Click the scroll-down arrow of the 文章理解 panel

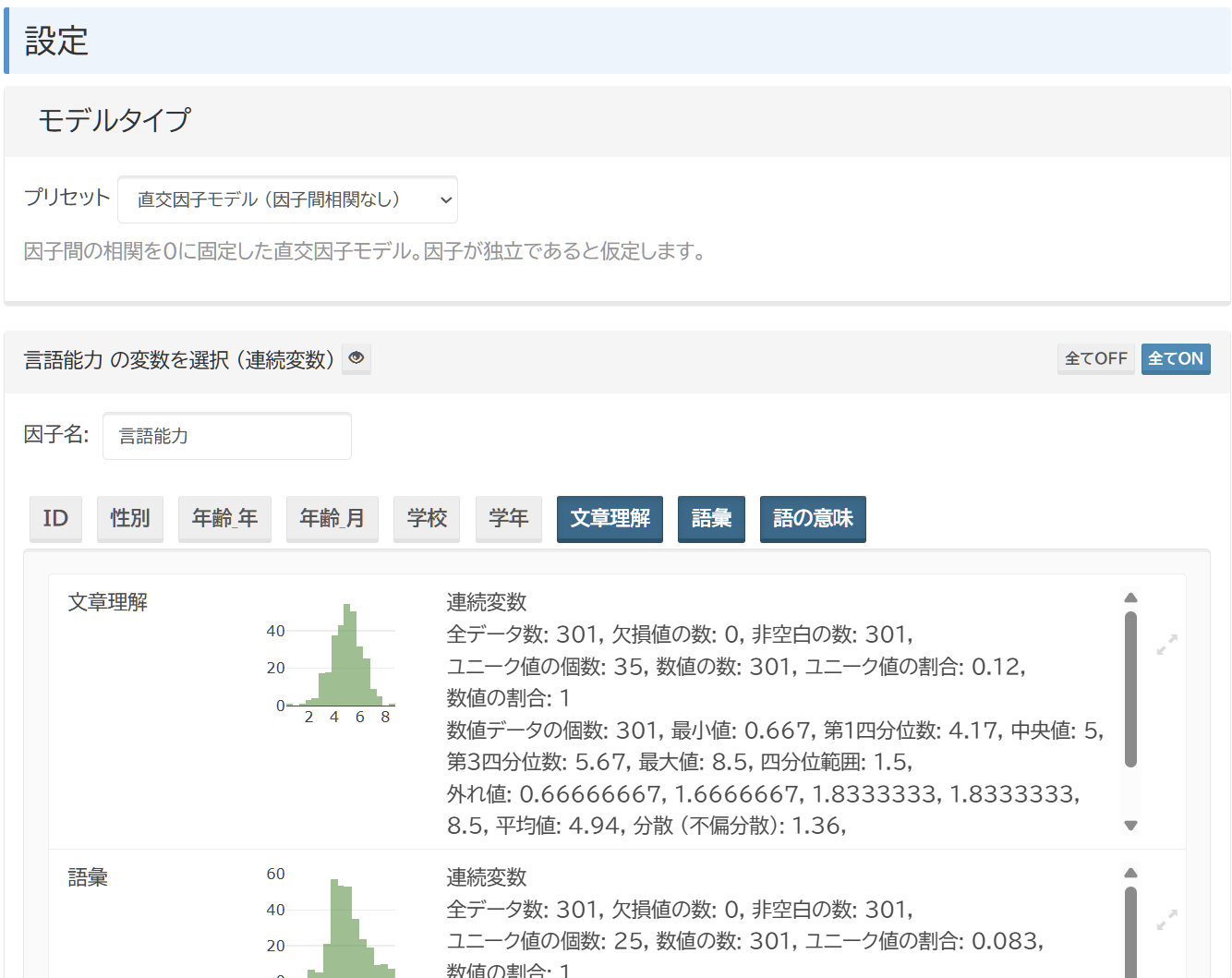(x=1130, y=826)
